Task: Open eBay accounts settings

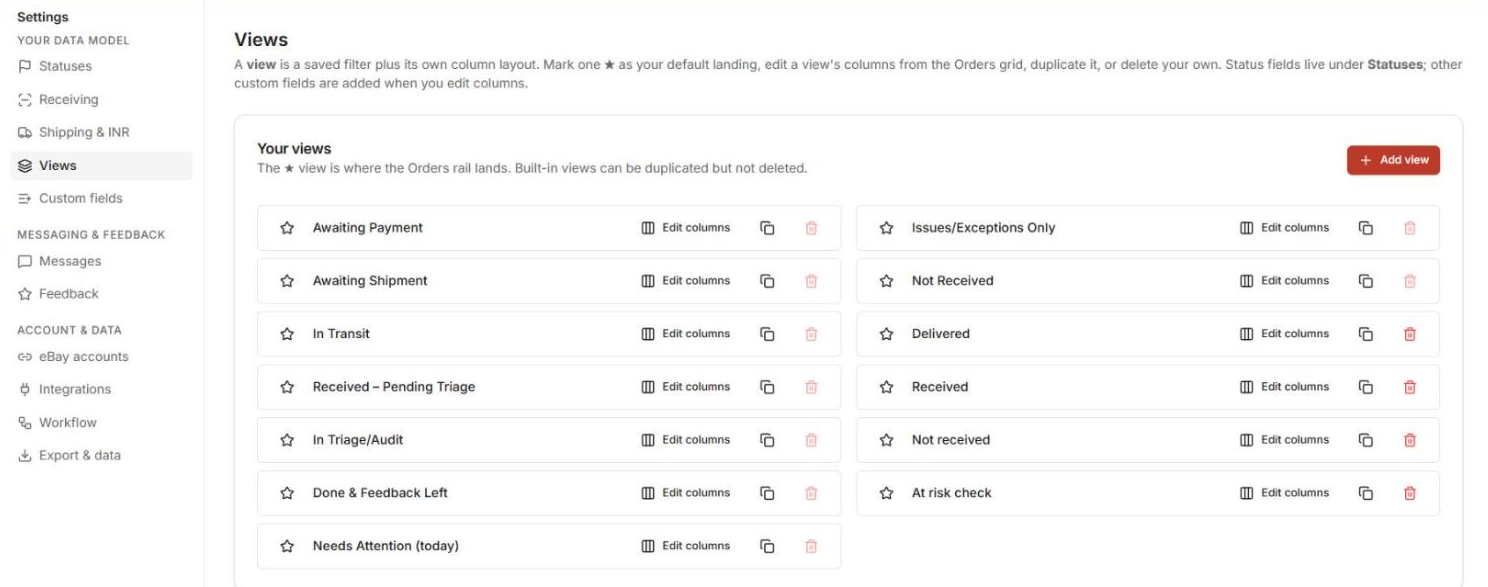Action: pyautogui.click(x=100, y=357)
